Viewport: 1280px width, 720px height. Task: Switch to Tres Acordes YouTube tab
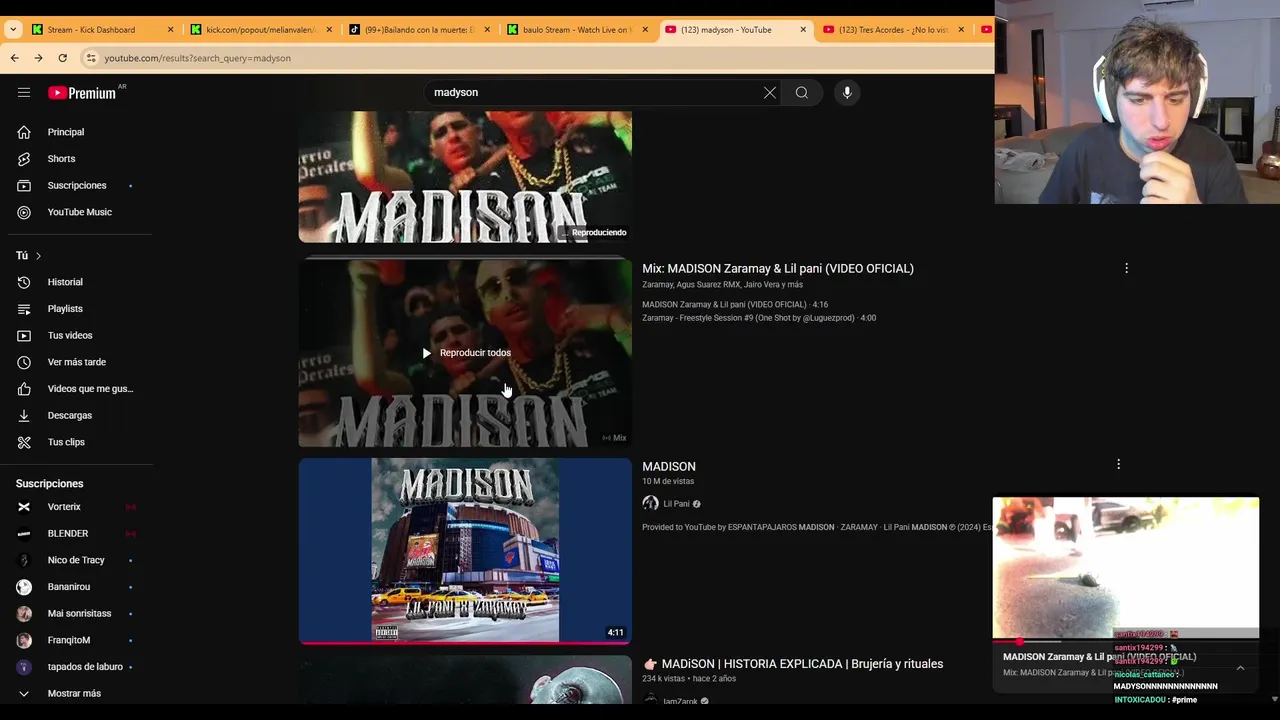pos(893,30)
